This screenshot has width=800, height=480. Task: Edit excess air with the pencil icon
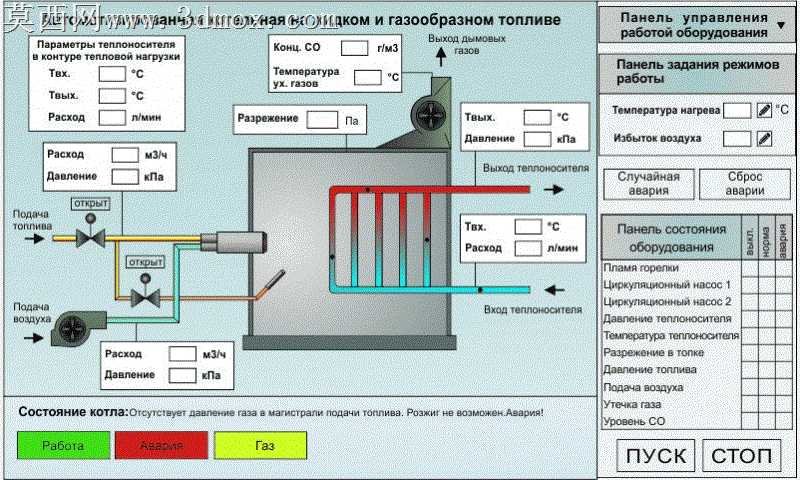tap(764, 138)
